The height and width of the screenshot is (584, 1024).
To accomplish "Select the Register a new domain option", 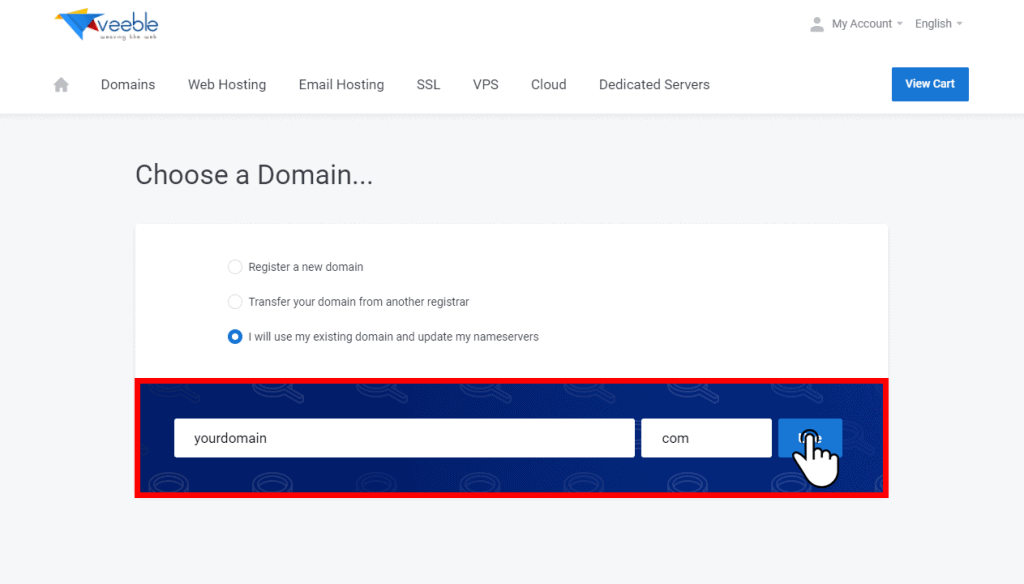I will click(235, 267).
